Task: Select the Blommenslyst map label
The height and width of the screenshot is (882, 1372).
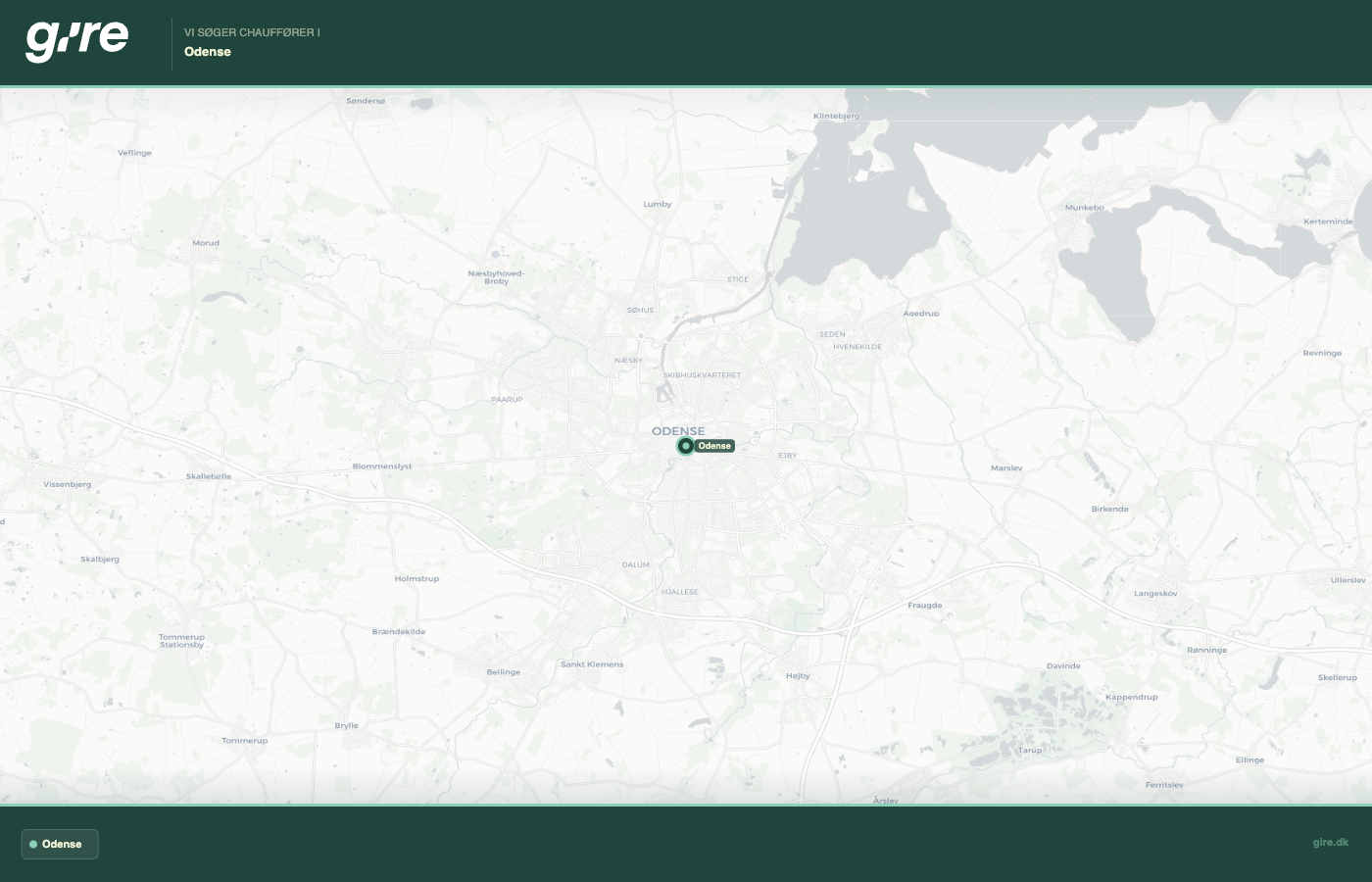Action: [382, 466]
